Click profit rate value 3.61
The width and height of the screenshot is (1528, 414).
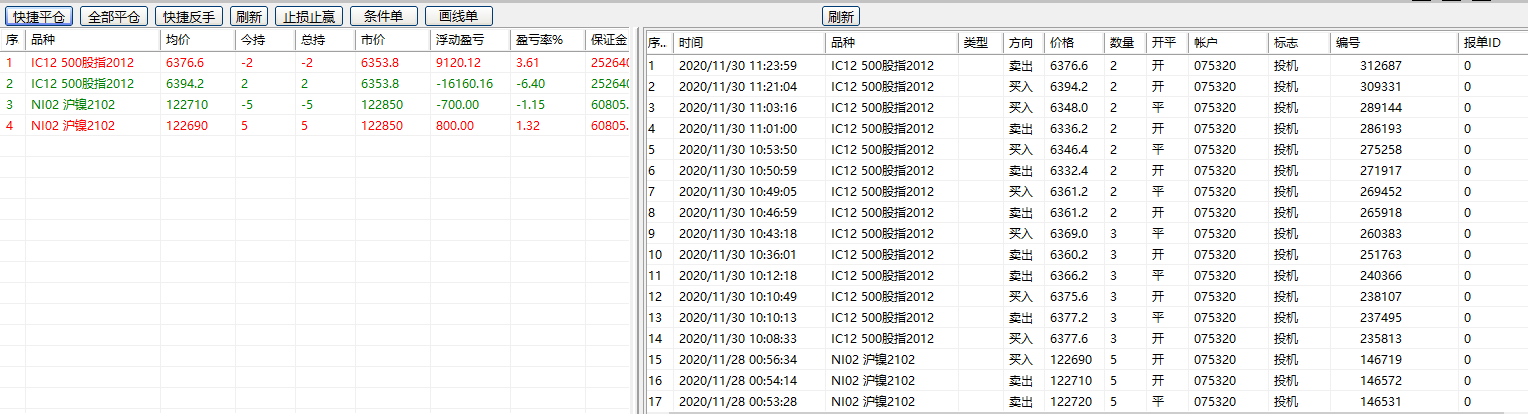(526, 63)
